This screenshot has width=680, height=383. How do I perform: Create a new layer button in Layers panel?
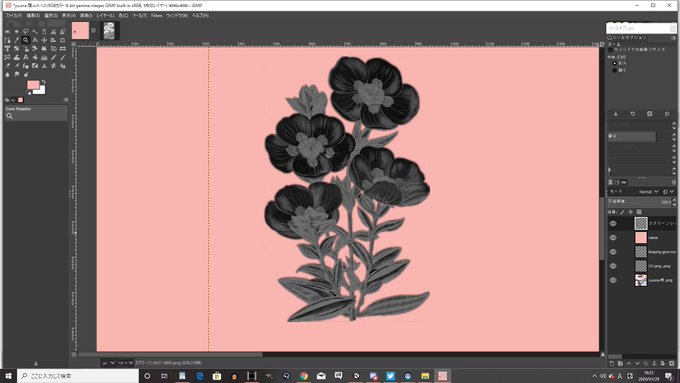(x=611, y=363)
